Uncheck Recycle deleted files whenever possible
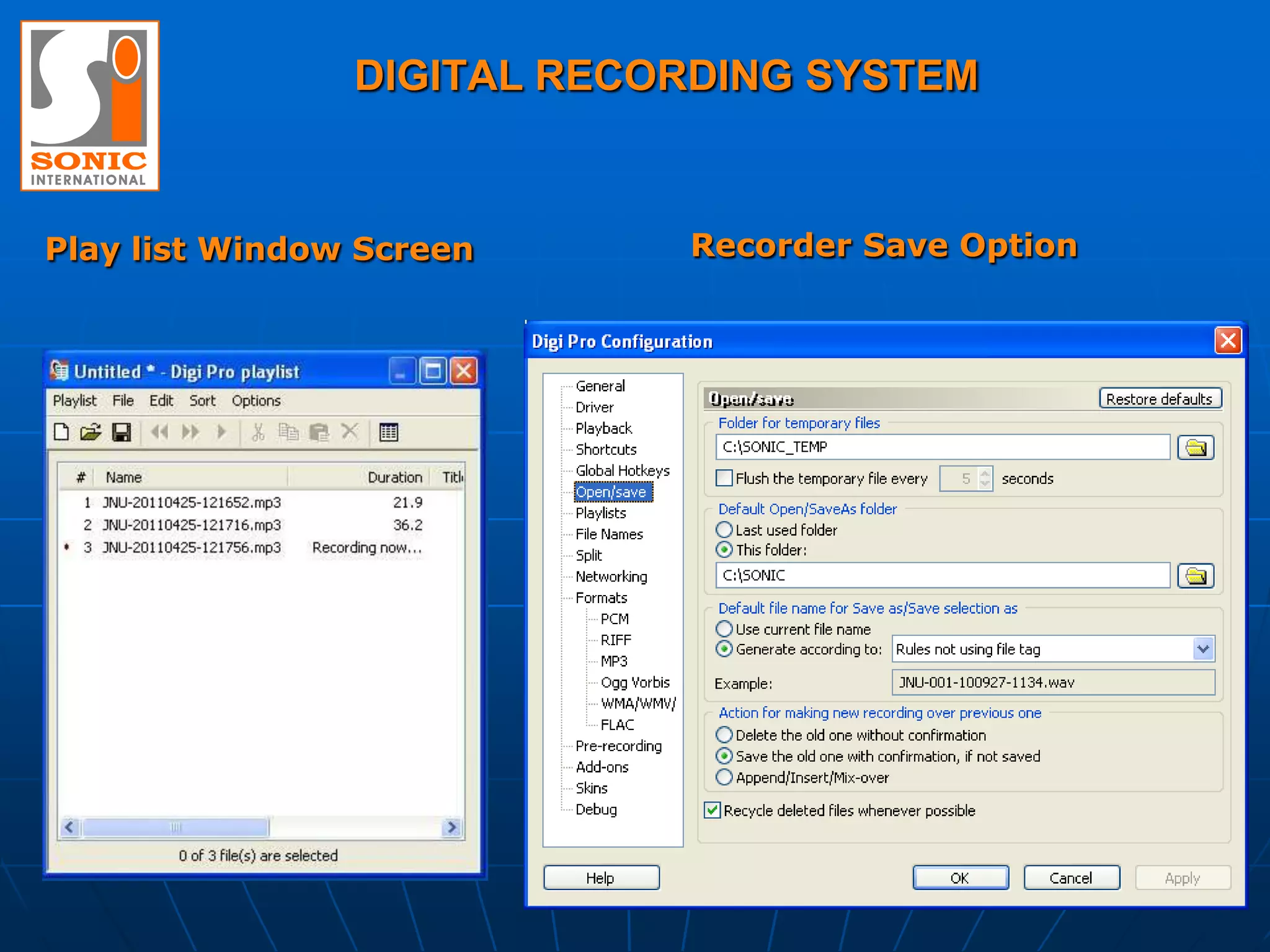The height and width of the screenshot is (952, 1270). (x=713, y=810)
